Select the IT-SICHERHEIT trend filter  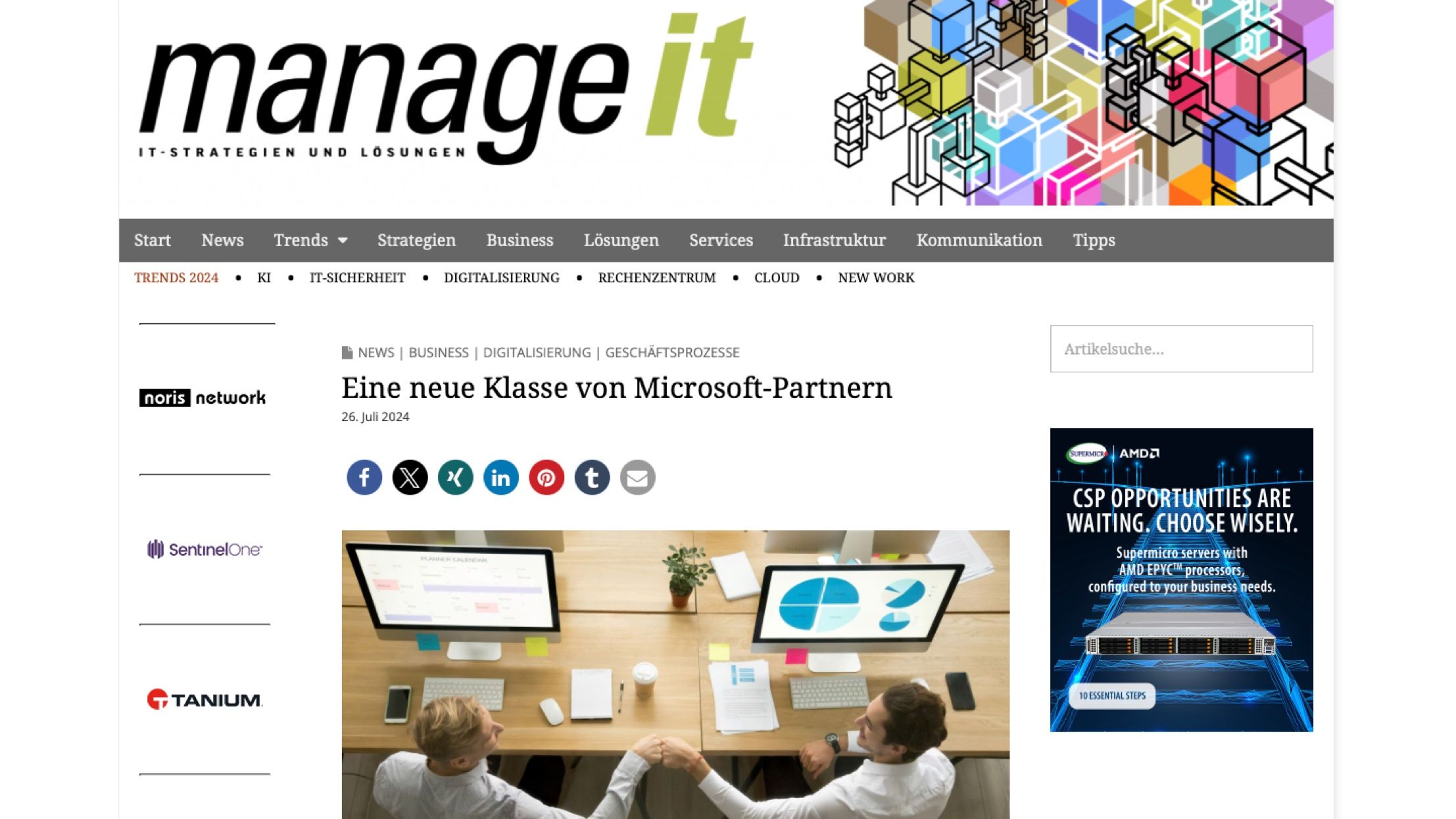pyautogui.click(x=357, y=277)
